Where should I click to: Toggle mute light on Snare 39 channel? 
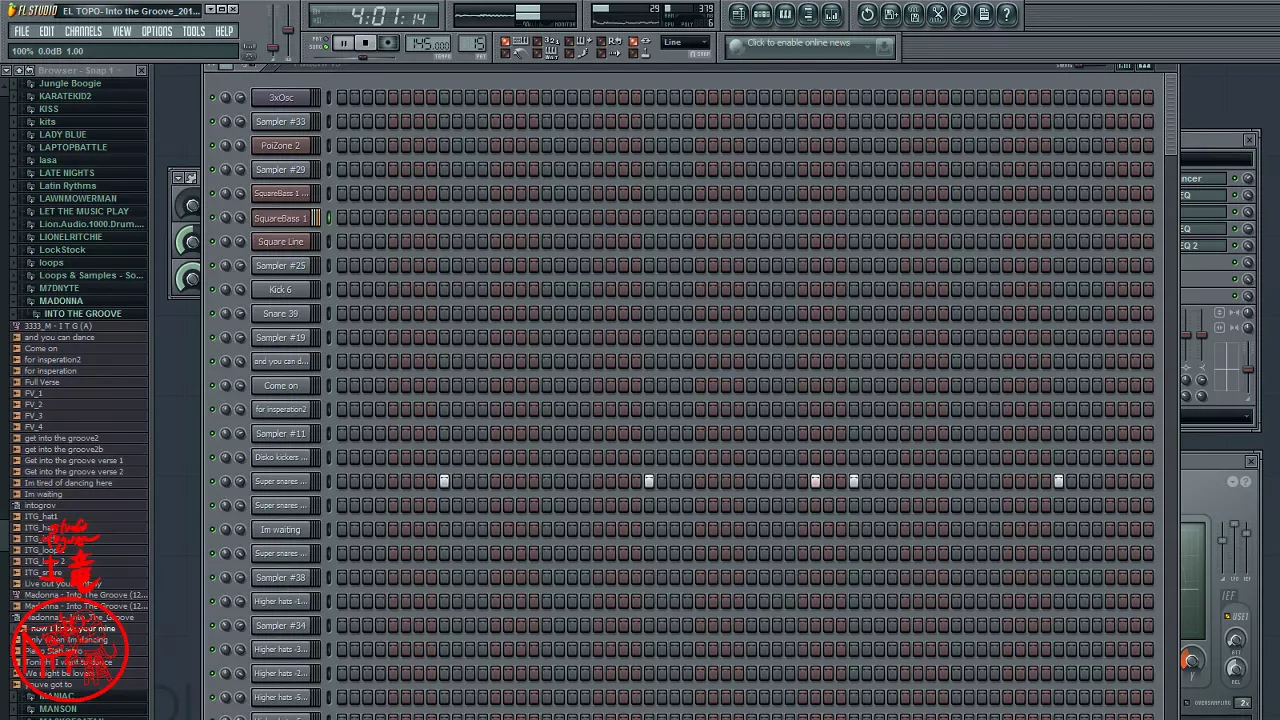click(212, 313)
